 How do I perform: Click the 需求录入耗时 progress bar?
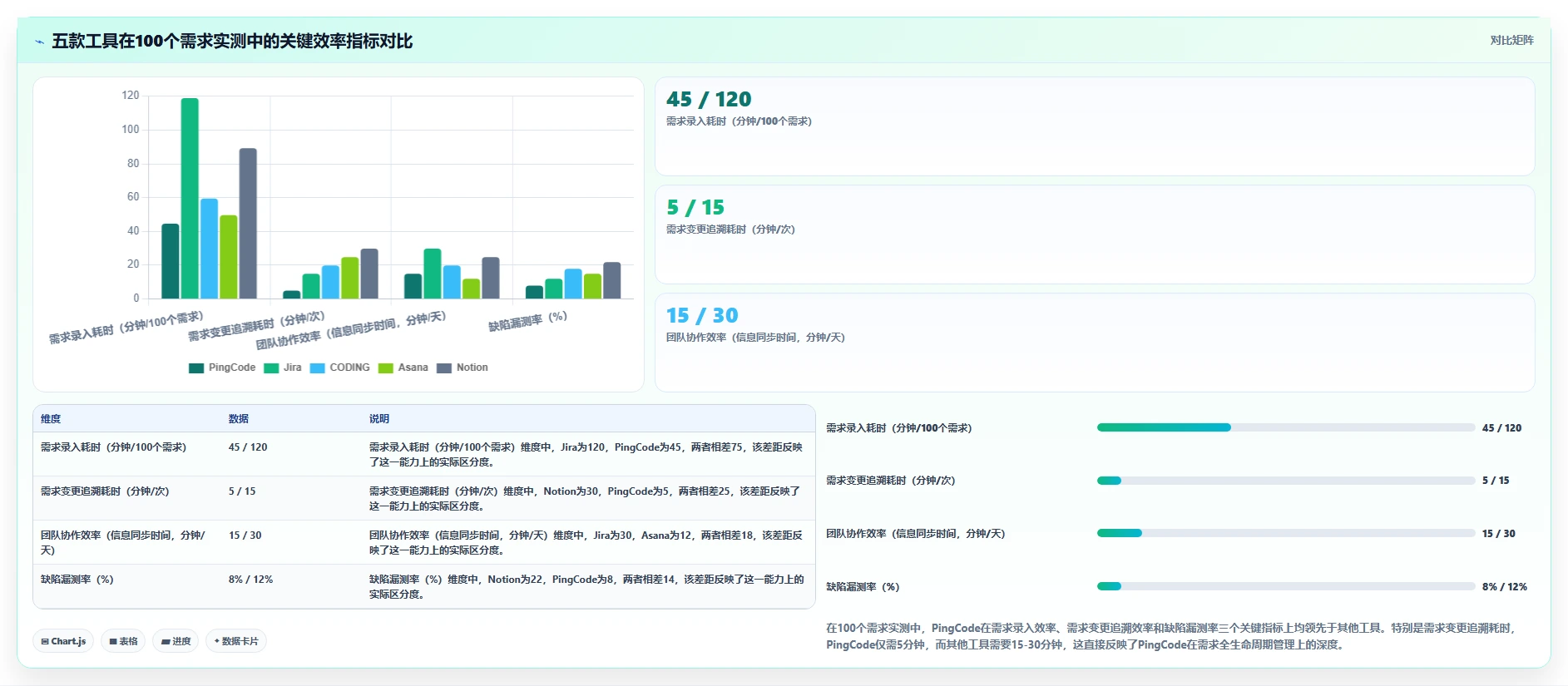(1286, 427)
